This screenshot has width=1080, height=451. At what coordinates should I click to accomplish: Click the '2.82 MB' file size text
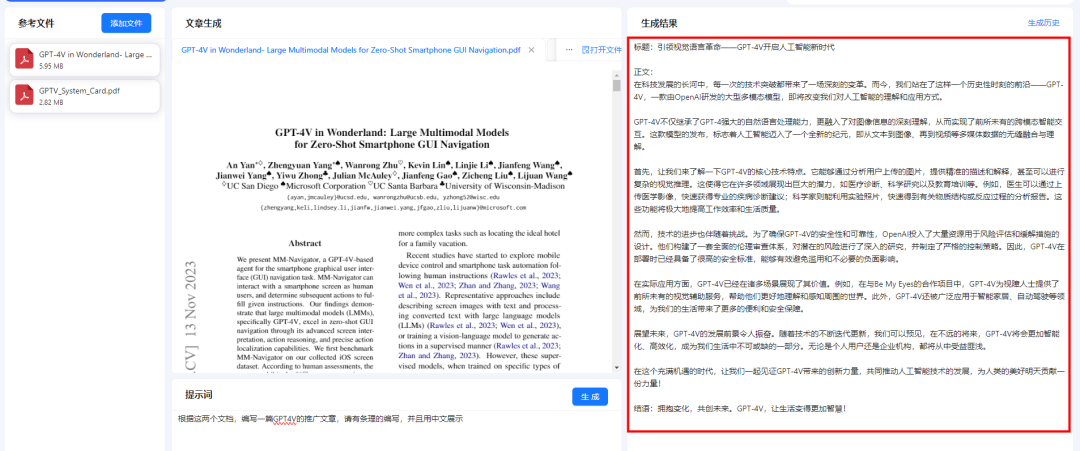click(51, 103)
